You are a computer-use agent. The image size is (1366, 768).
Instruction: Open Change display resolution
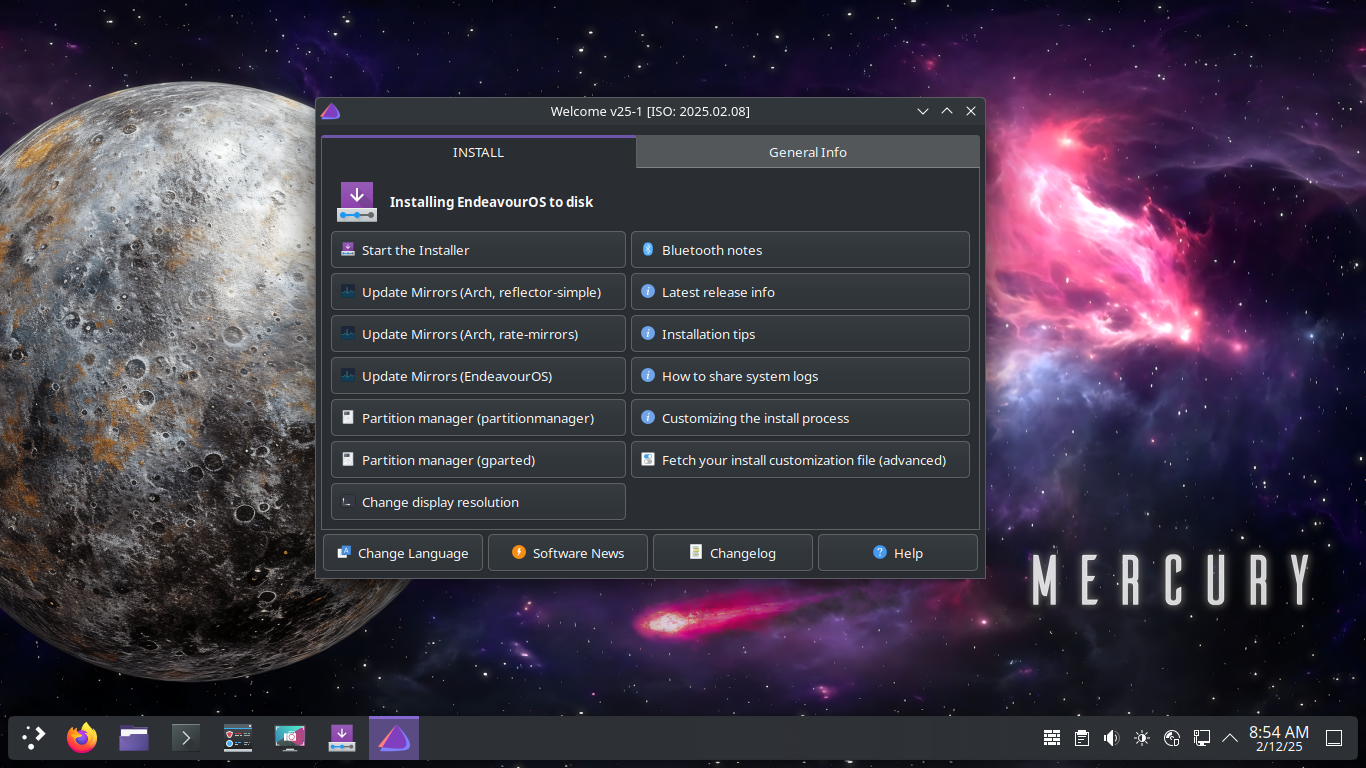[478, 502]
